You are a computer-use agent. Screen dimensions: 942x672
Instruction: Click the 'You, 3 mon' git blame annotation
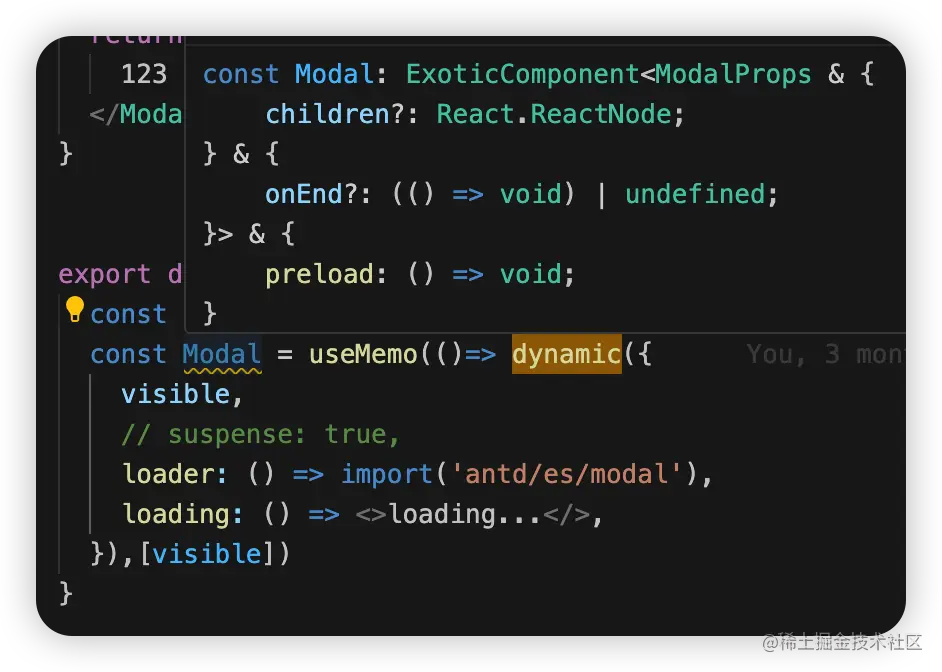824,354
